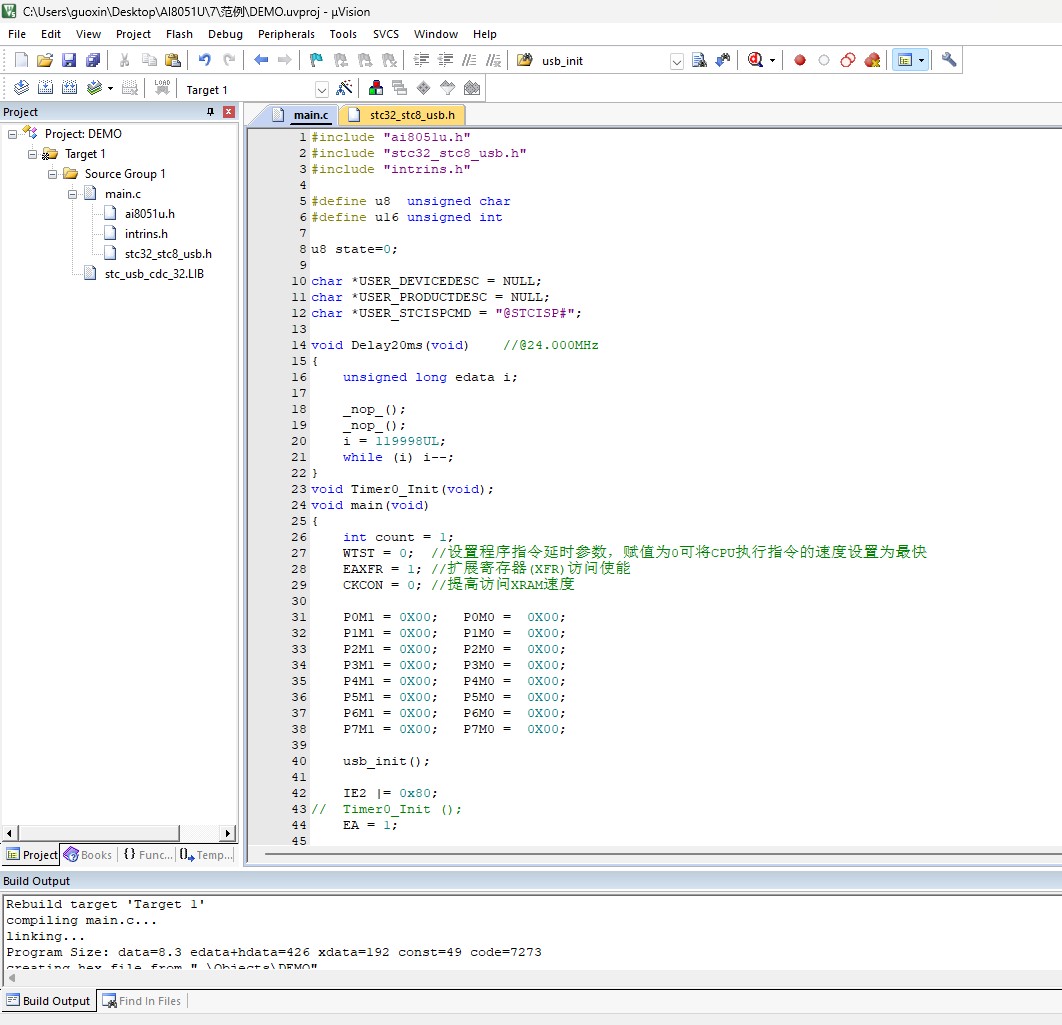Image resolution: width=1062 pixels, height=1025 pixels.
Task: Open Find In Files output tab
Action: coord(142,1001)
